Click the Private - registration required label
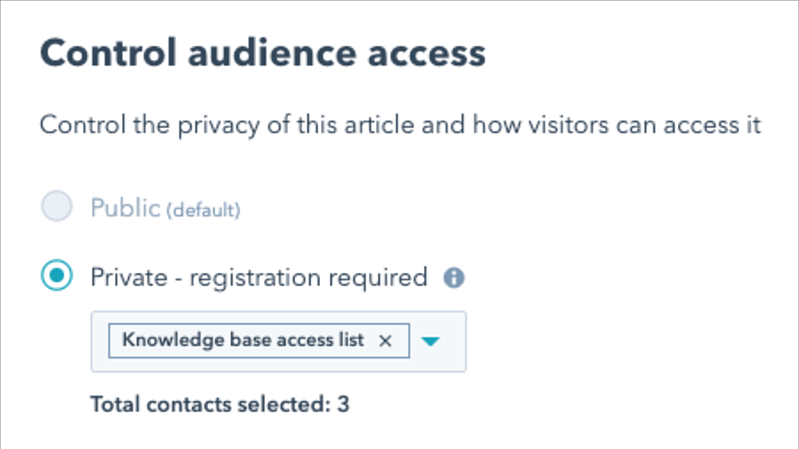 point(259,278)
